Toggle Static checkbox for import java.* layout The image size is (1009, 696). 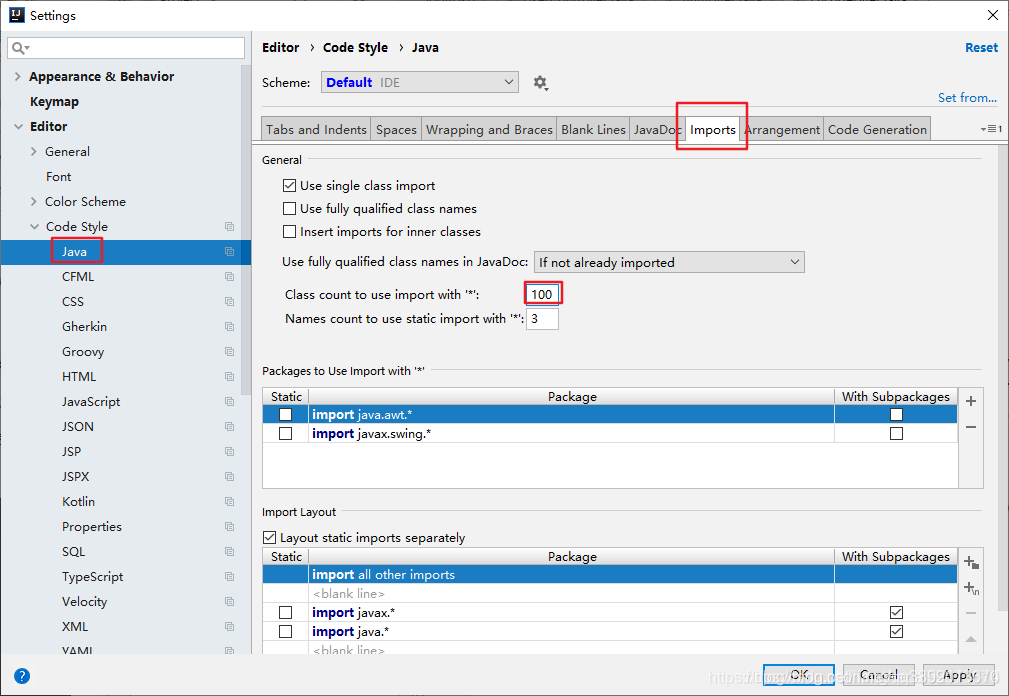[x=286, y=632]
